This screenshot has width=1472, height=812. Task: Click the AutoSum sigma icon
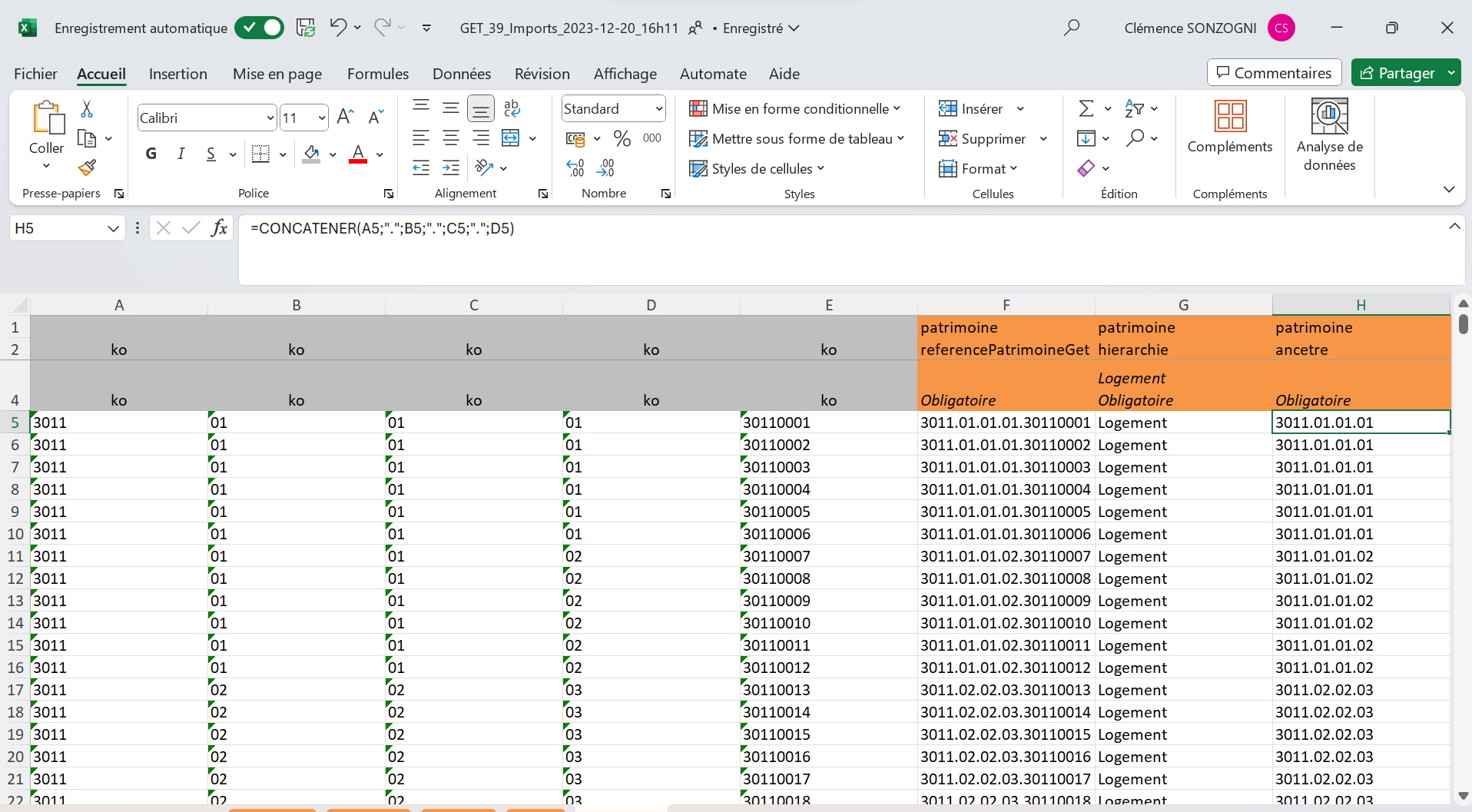click(x=1086, y=109)
